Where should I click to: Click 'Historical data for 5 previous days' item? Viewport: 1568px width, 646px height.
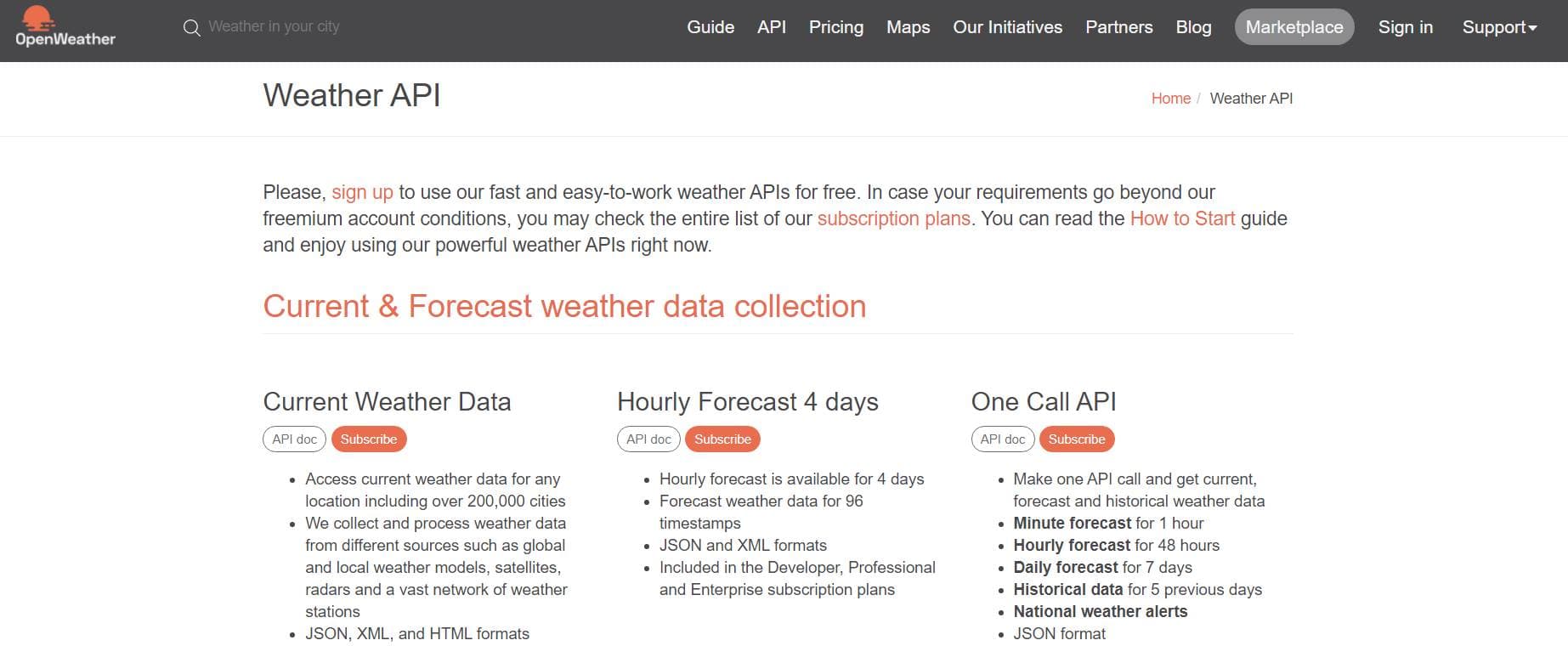pyautogui.click(x=1137, y=589)
